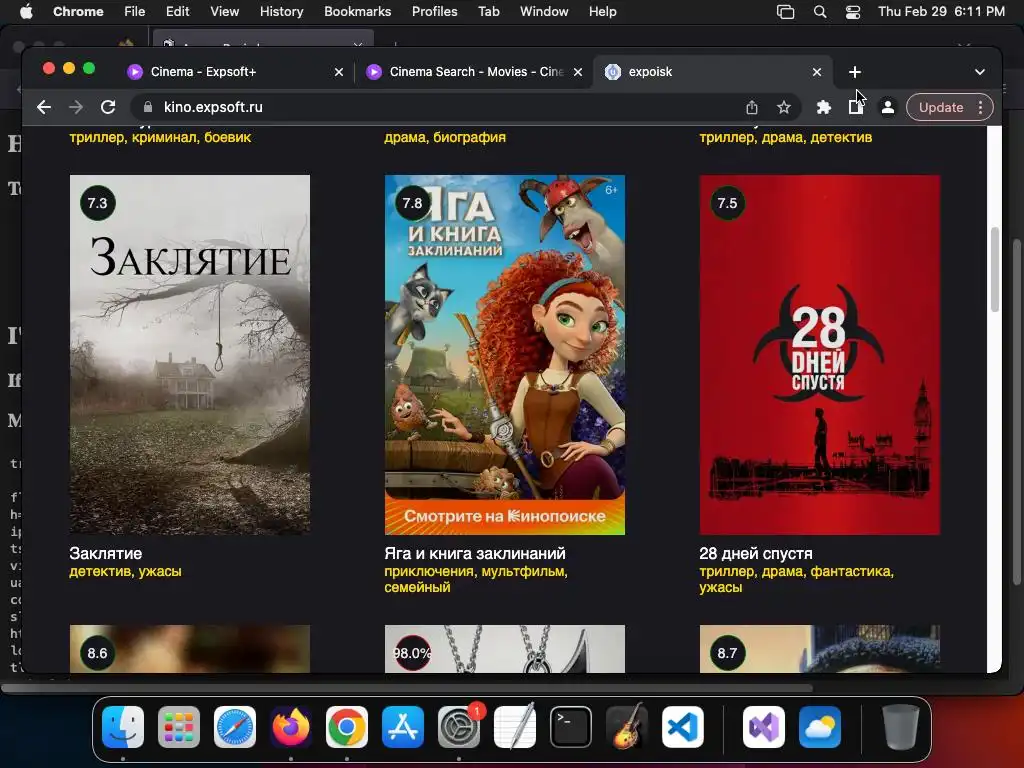Click the Update button in Chrome
The image size is (1024, 768).
[940, 107]
